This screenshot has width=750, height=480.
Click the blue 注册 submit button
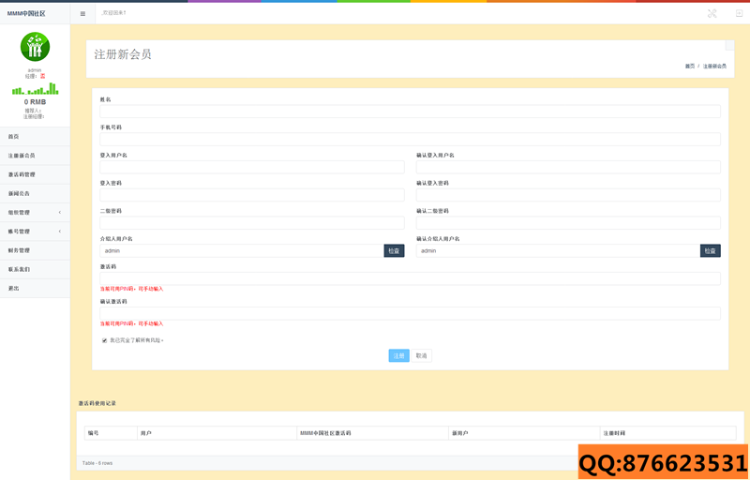[399, 356]
